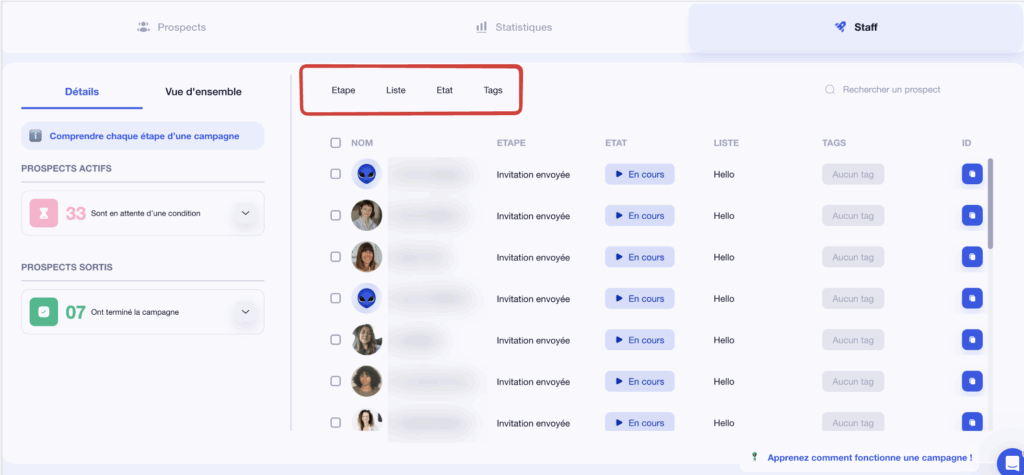1024x475 pixels.
Task: Switch to the Statistiques tab
Action: 513,27
